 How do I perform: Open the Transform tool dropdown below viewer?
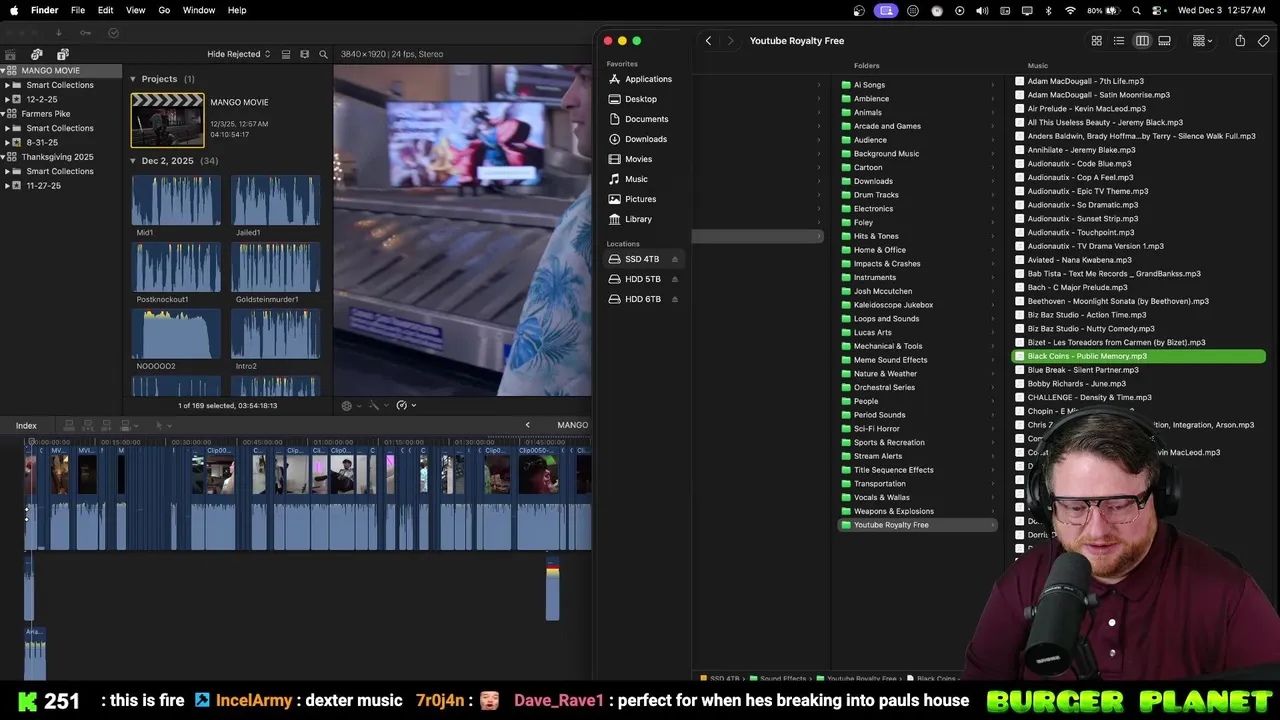(351, 405)
